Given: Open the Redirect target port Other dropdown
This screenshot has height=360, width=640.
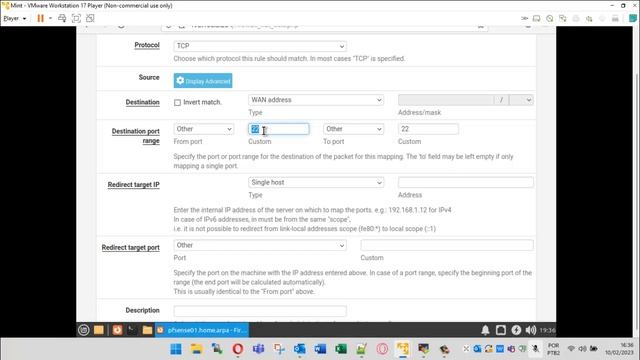Looking at the screenshot, I should pos(260,245).
